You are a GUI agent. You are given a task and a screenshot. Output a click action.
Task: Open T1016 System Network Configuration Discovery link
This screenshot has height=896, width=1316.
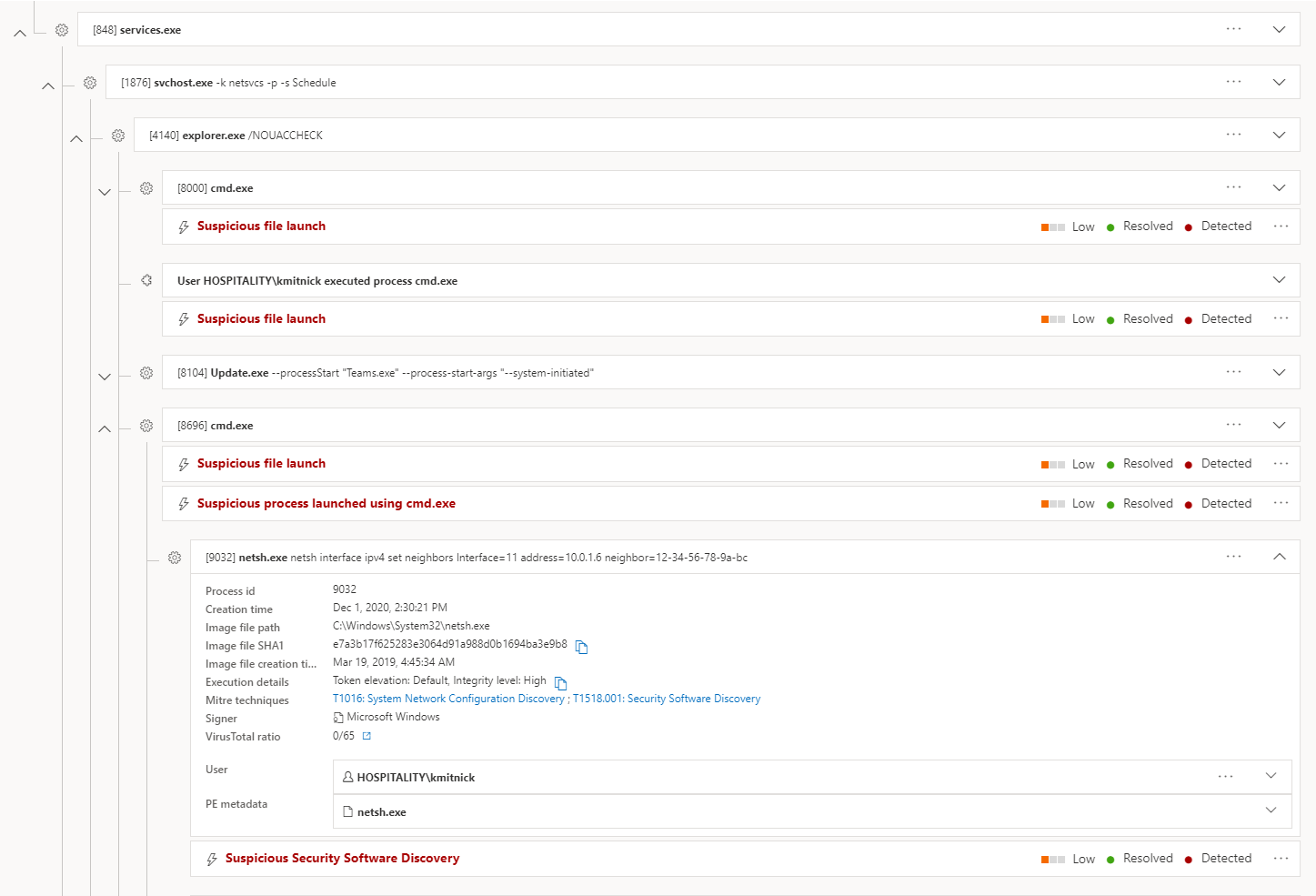[x=448, y=699]
